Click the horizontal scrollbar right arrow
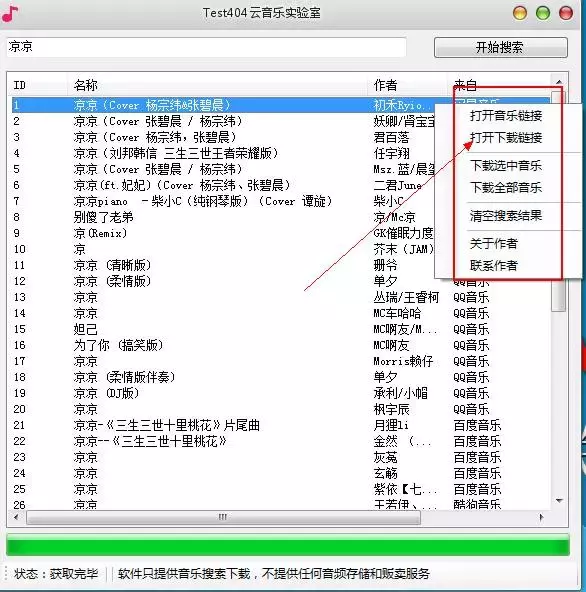 tap(541, 517)
